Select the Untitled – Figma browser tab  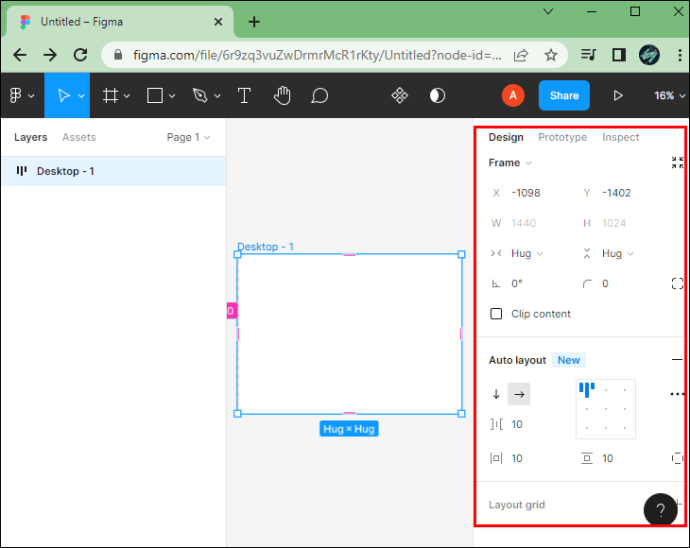[119, 22]
